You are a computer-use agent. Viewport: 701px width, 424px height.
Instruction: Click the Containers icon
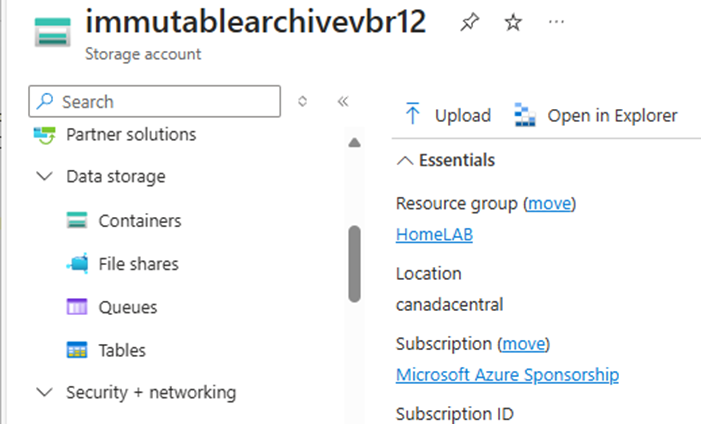pos(77,220)
